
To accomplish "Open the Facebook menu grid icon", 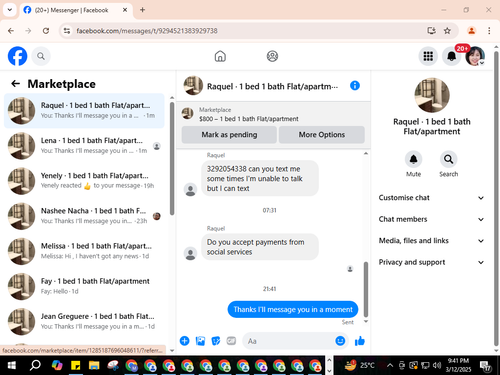I will click(428, 56).
